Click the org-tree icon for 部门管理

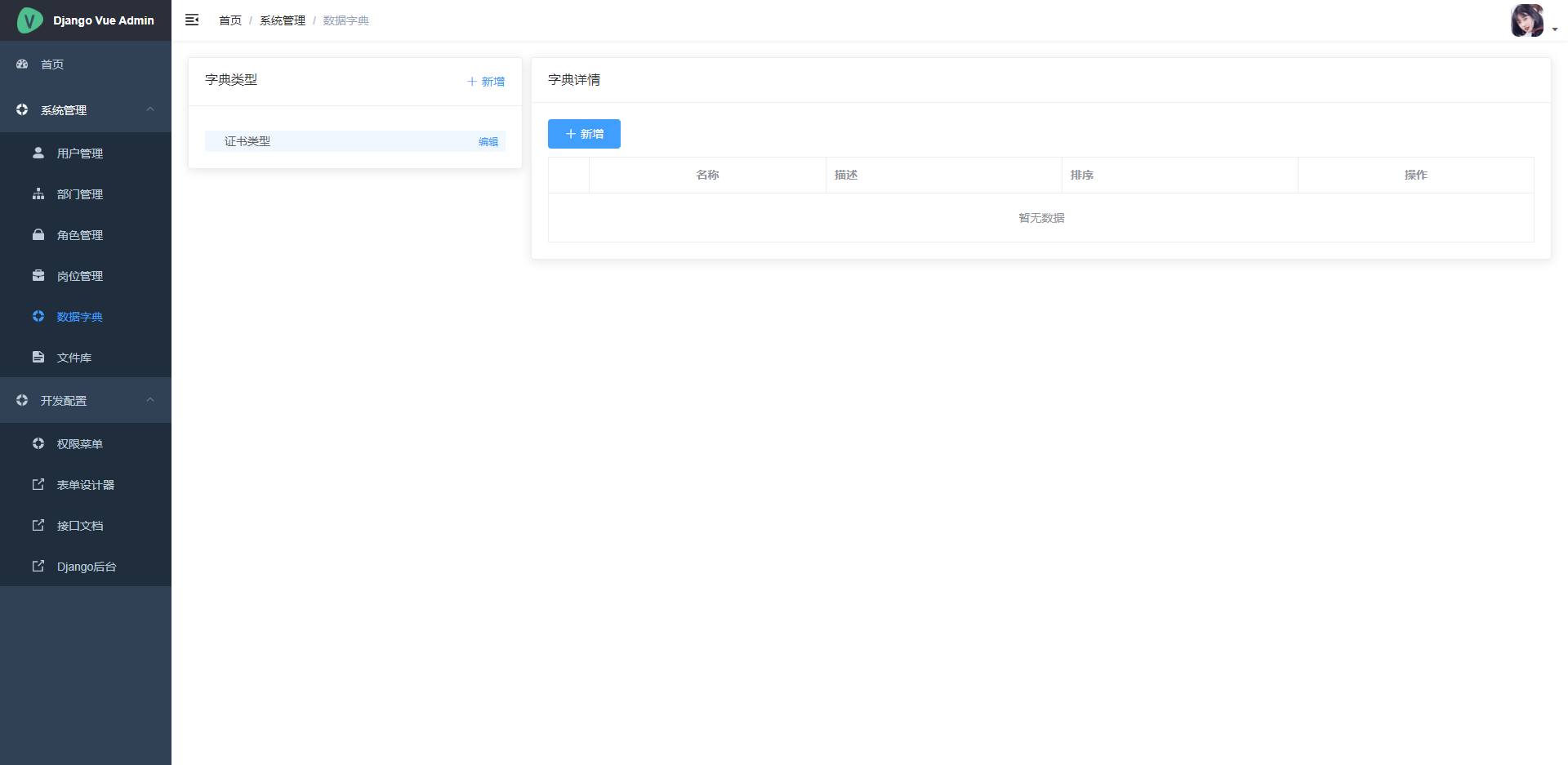pyautogui.click(x=38, y=193)
